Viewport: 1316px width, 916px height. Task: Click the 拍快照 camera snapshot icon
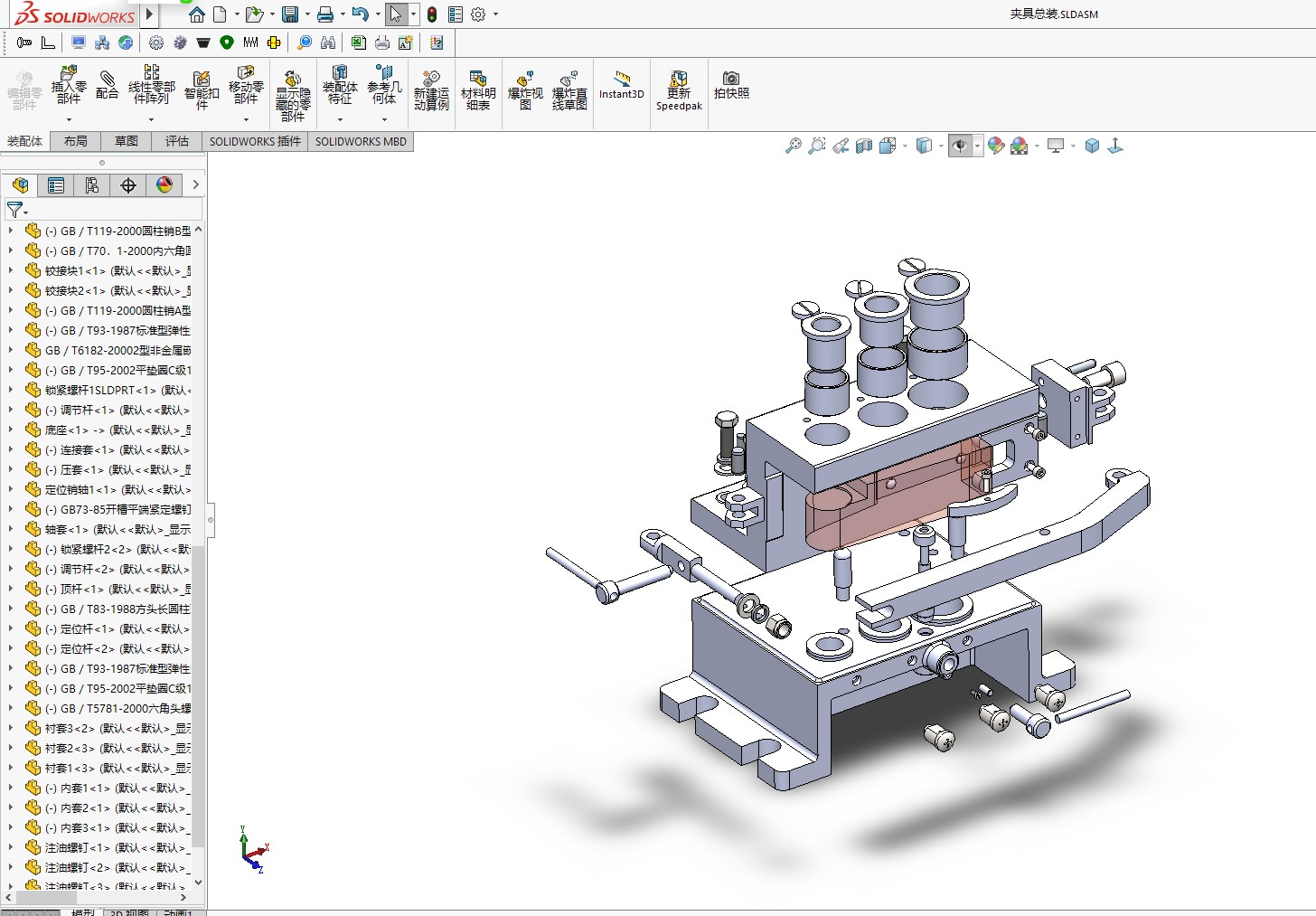tap(731, 85)
